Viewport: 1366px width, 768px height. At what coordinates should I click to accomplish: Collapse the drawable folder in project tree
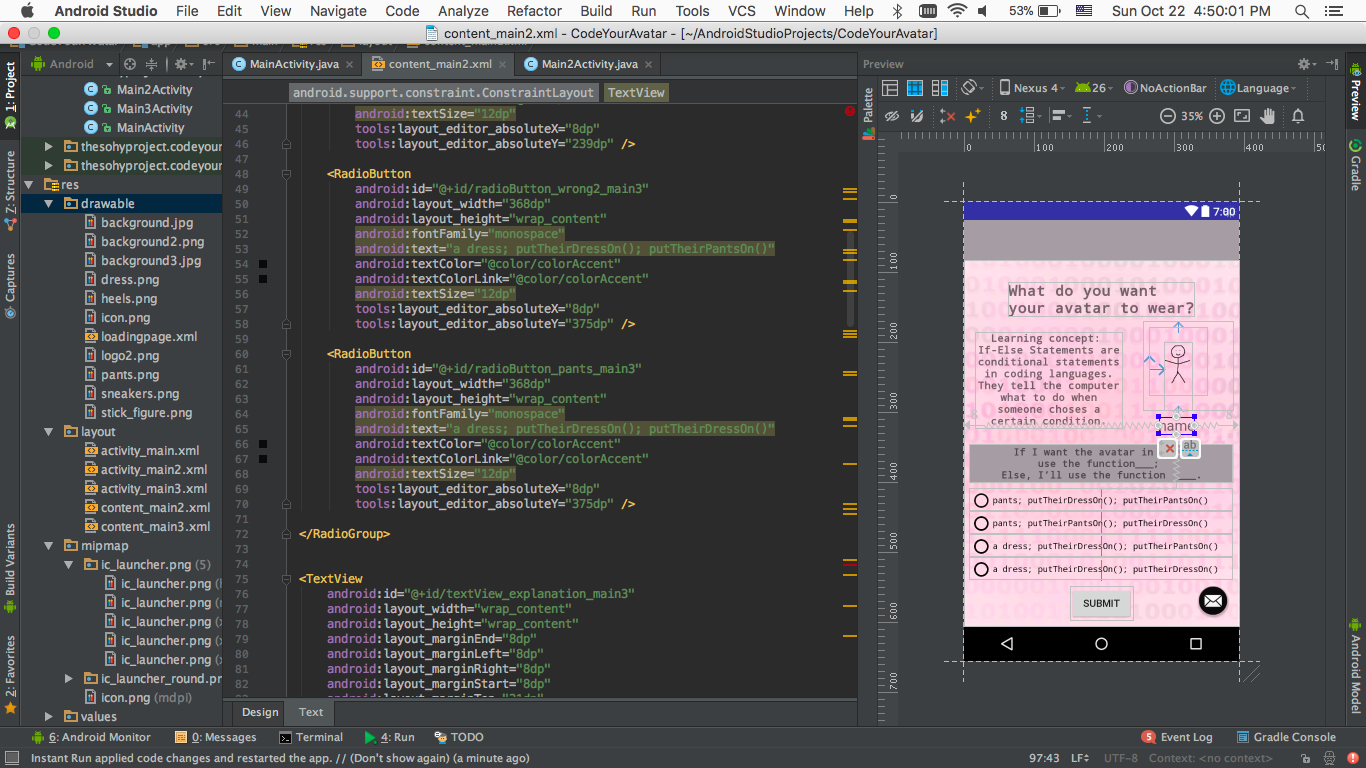click(49, 204)
